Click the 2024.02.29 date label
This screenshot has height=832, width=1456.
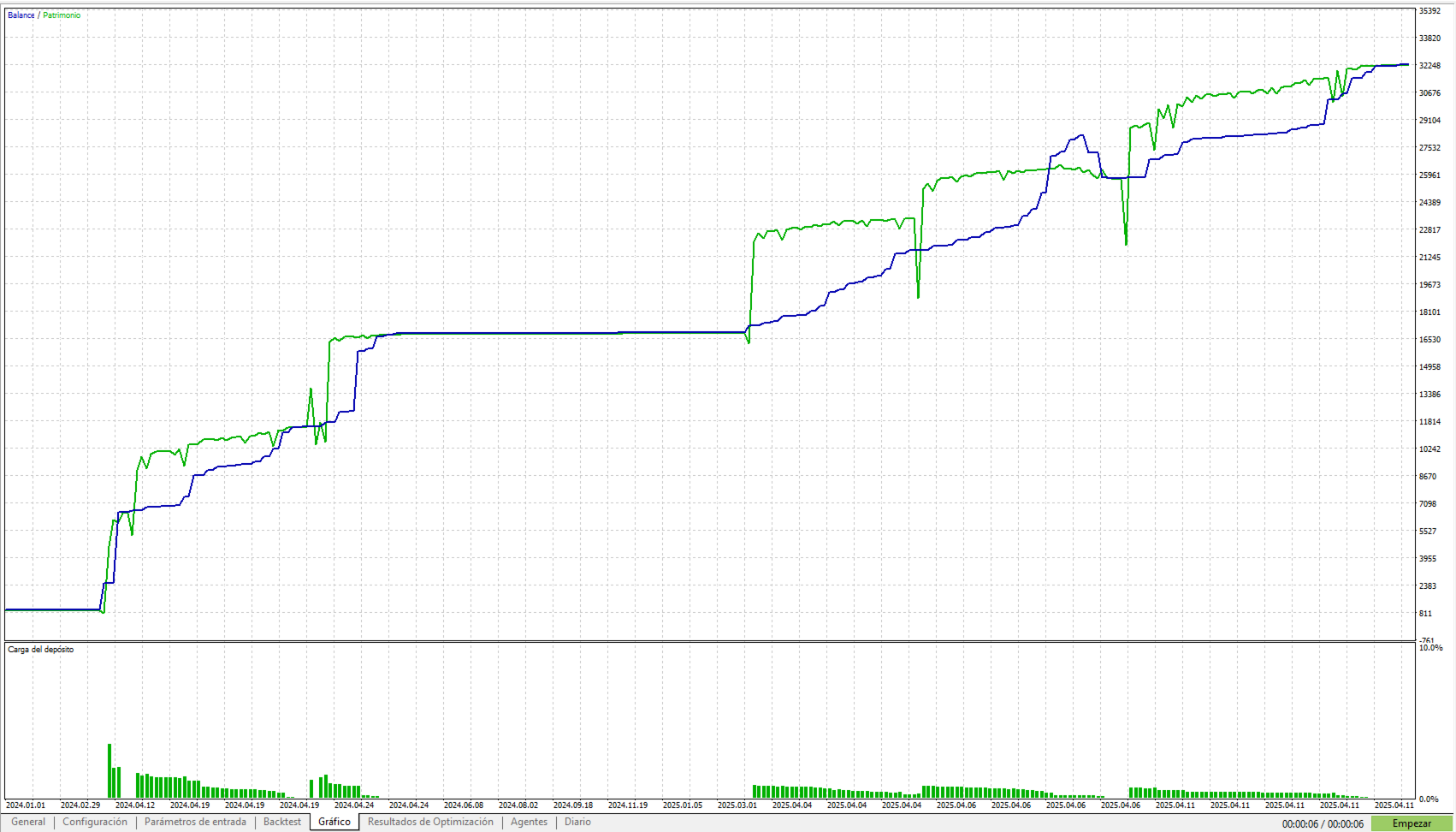click(x=80, y=805)
